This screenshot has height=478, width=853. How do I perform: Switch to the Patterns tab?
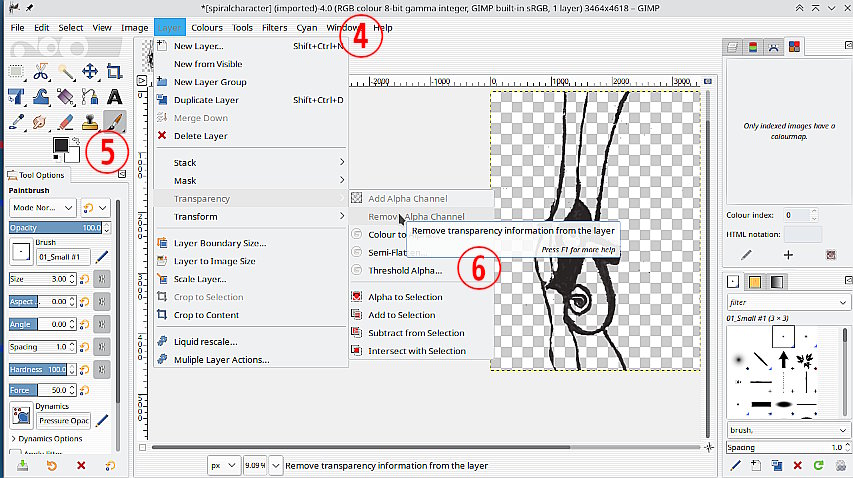pos(755,282)
